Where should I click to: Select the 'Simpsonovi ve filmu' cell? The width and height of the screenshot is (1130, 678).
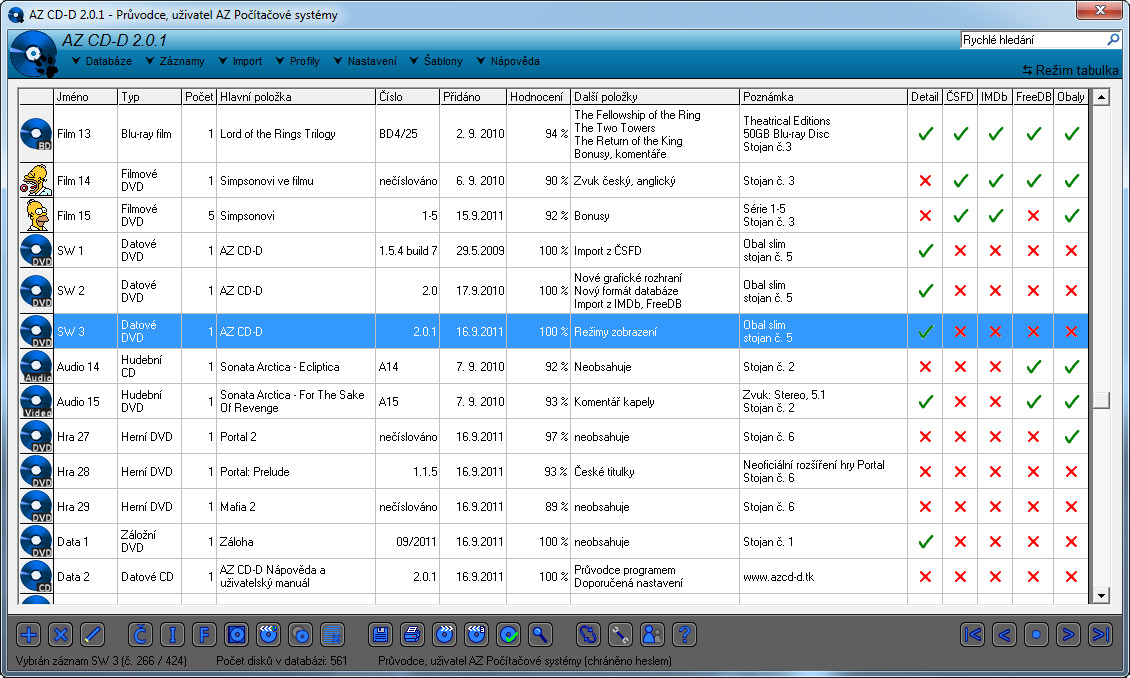(x=296, y=181)
